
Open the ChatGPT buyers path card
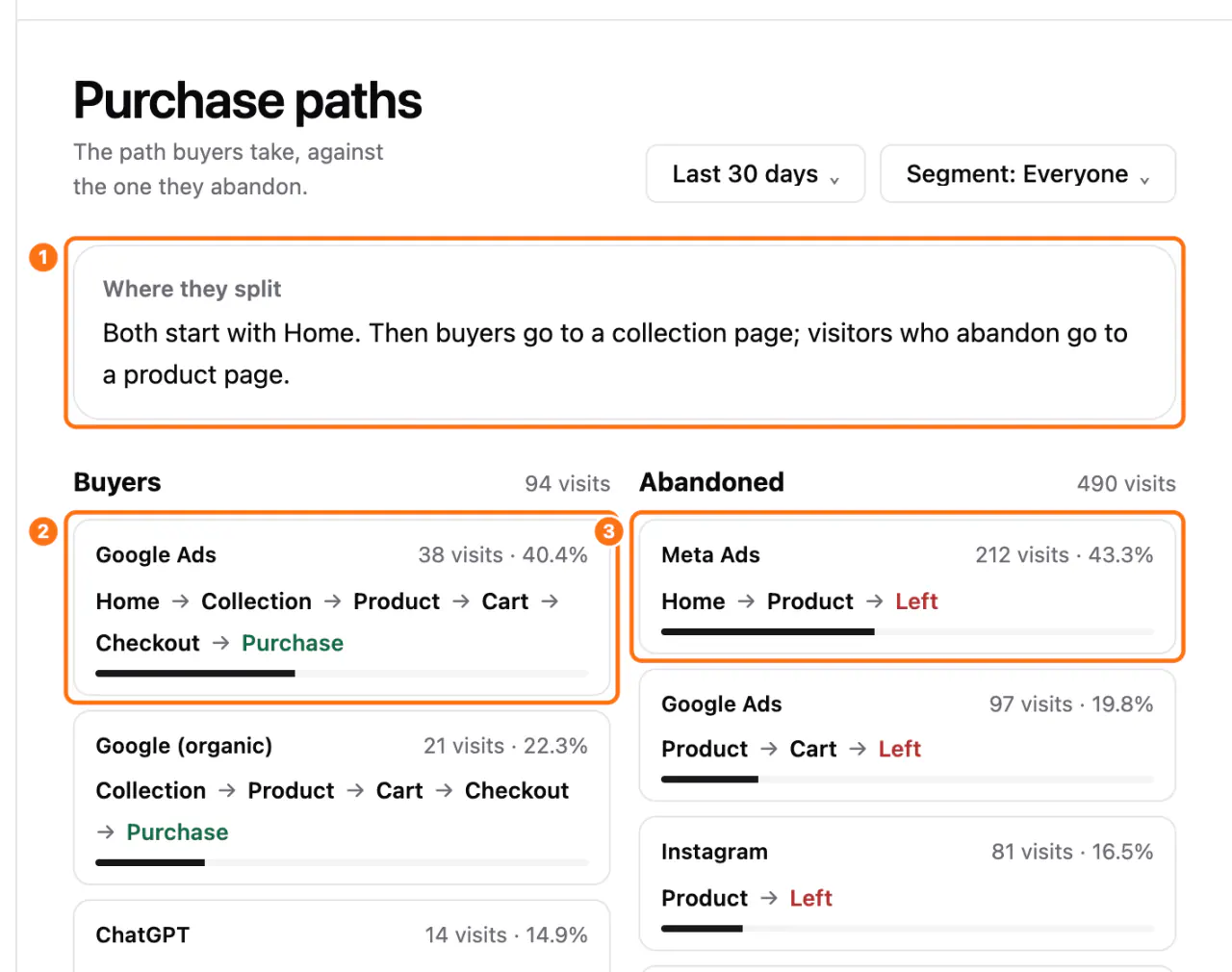pyautogui.click(x=342, y=936)
